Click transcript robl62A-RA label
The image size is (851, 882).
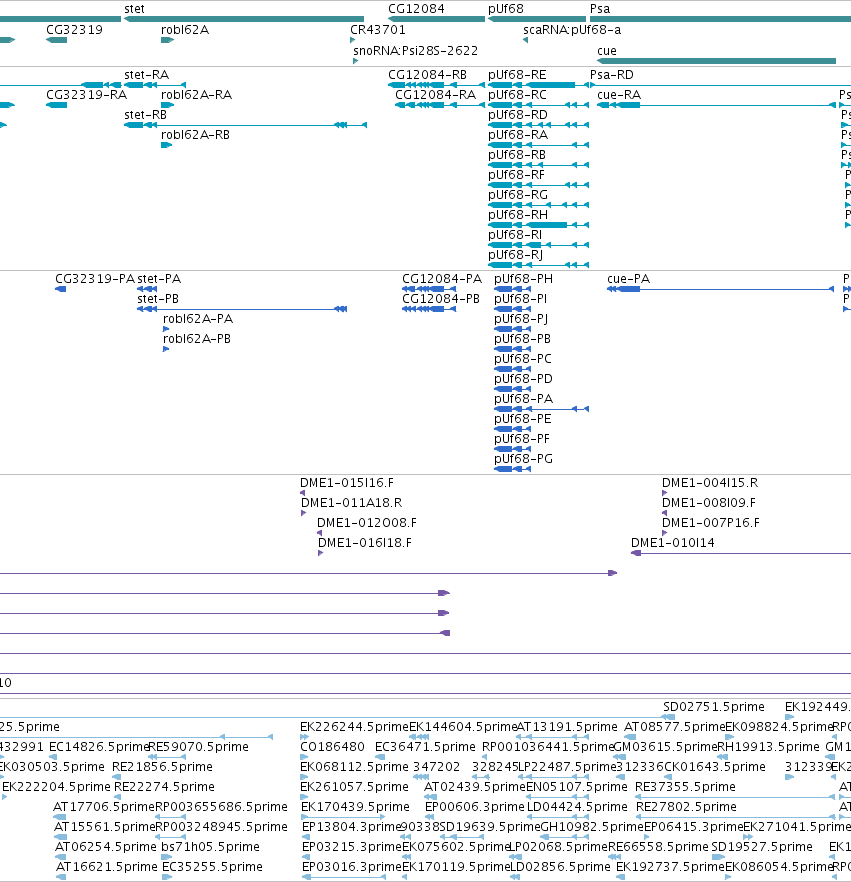pos(196,94)
